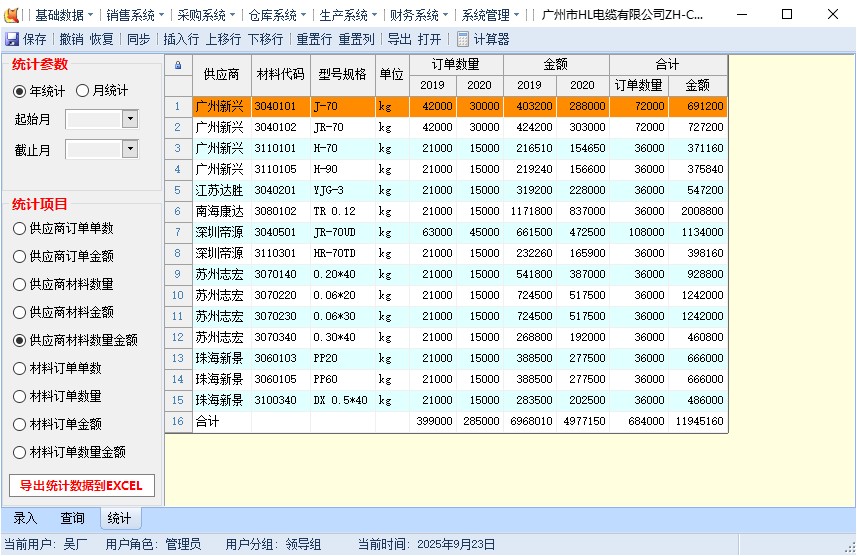Choose the 材料订单数量 radio option

point(20,396)
